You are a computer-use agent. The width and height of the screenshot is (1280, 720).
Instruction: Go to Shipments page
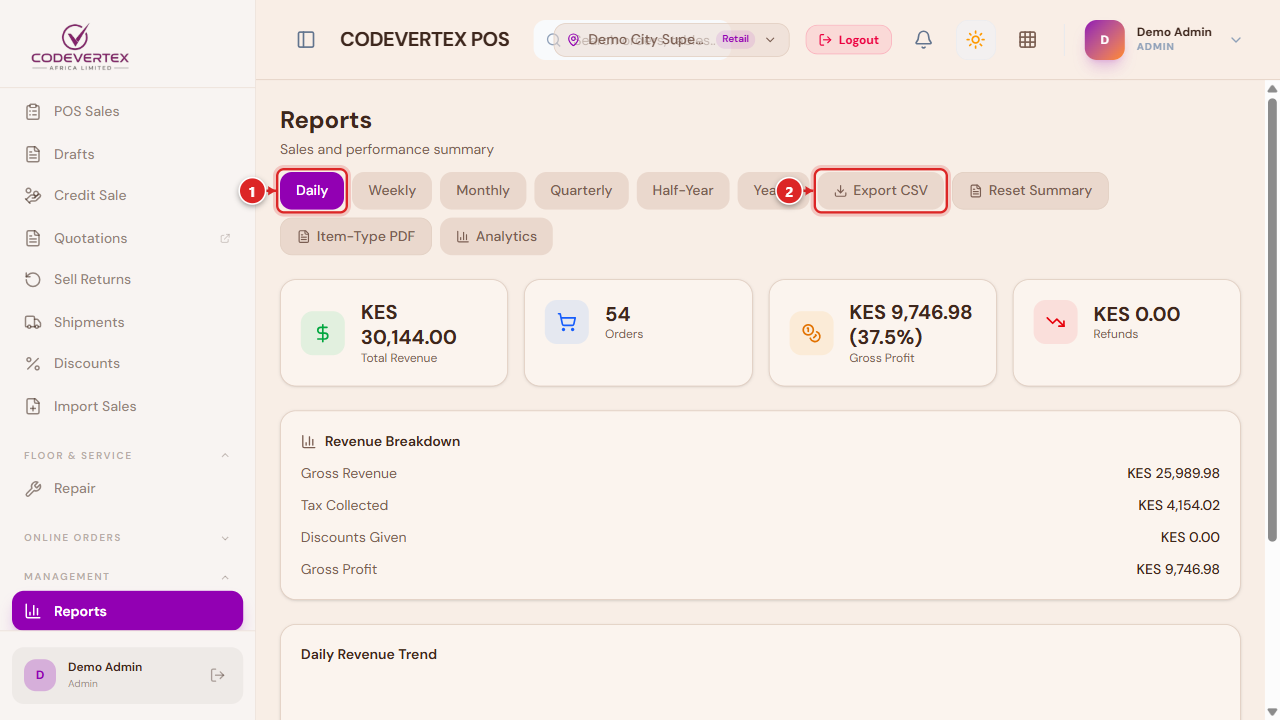(127, 322)
